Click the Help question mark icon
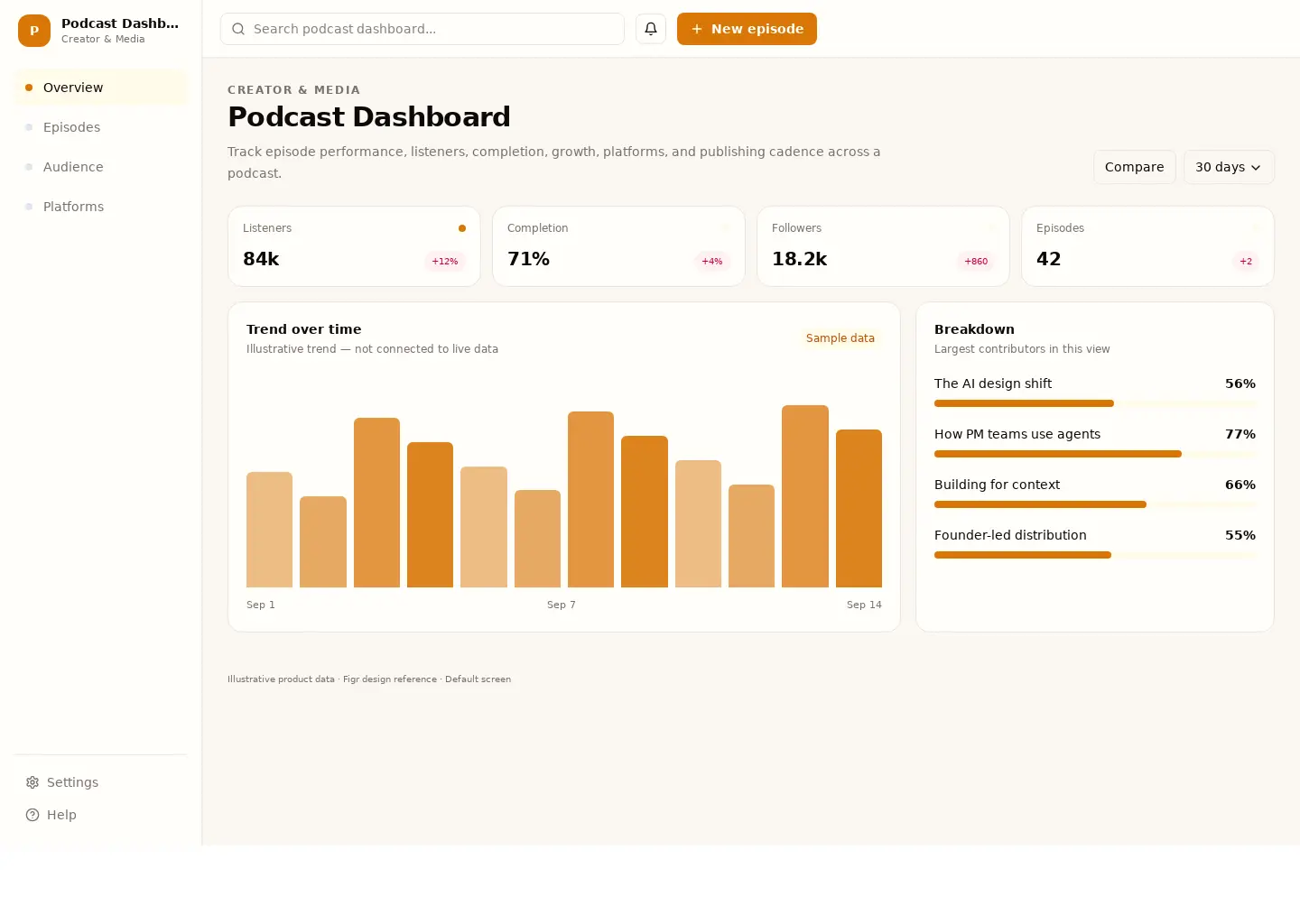The width and height of the screenshot is (1300, 924). tap(32, 815)
